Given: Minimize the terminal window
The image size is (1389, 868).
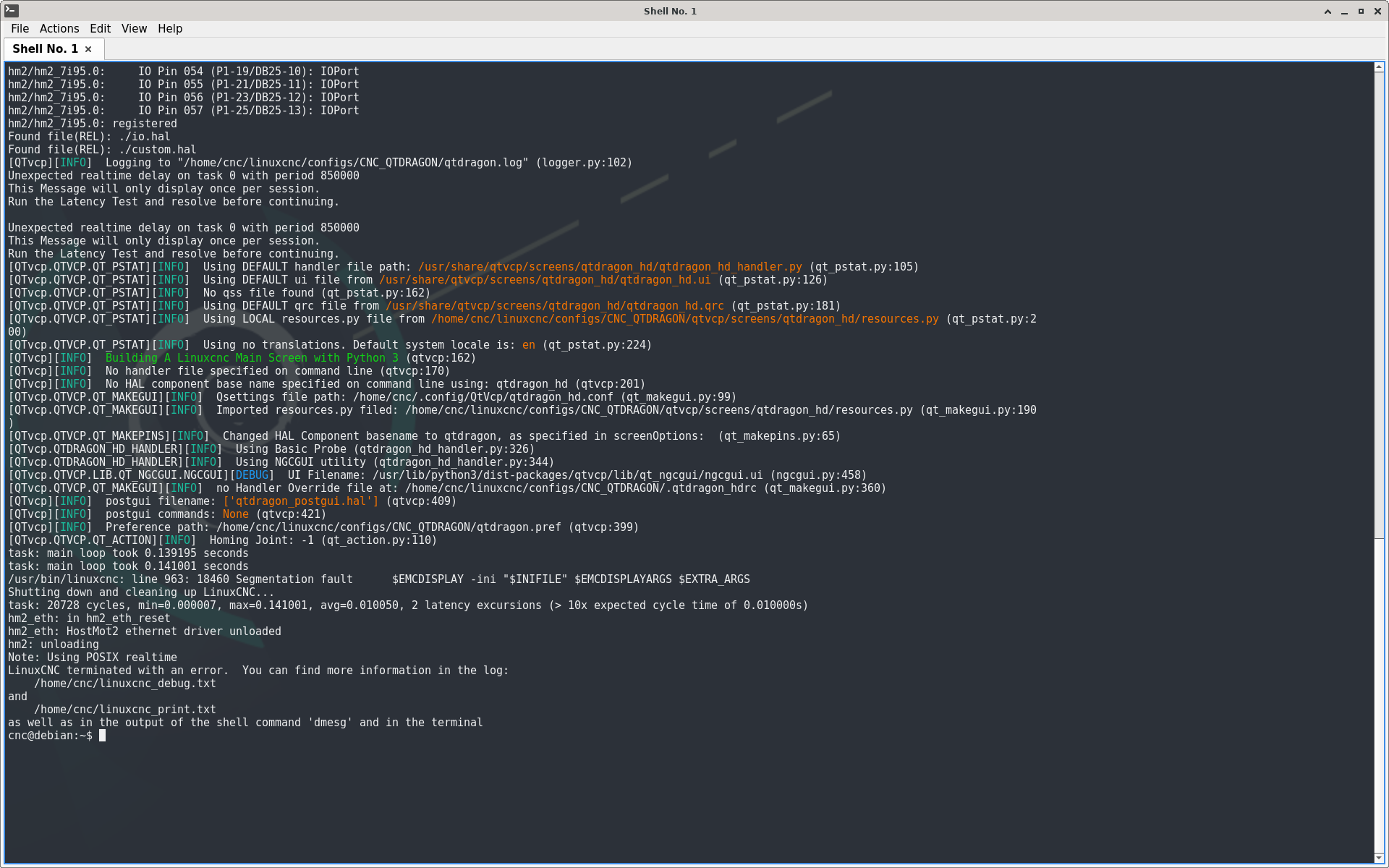Looking at the screenshot, I should click(x=1344, y=11).
